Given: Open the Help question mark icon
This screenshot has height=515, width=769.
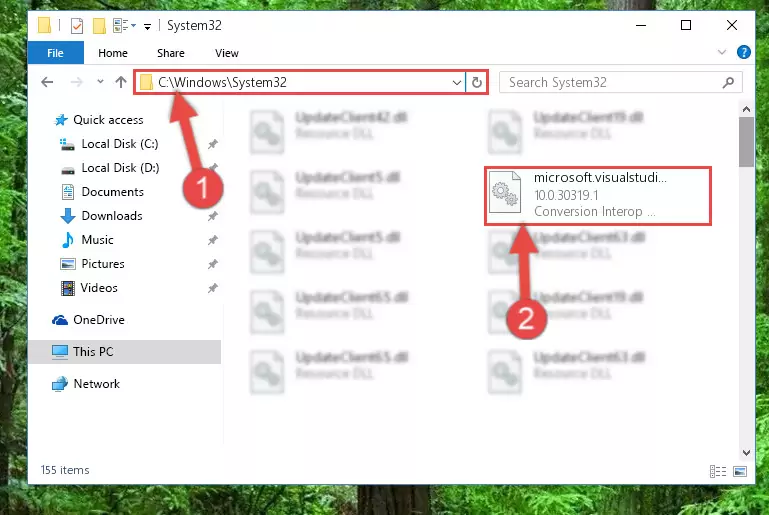Looking at the screenshot, I should (x=743, y=52).
